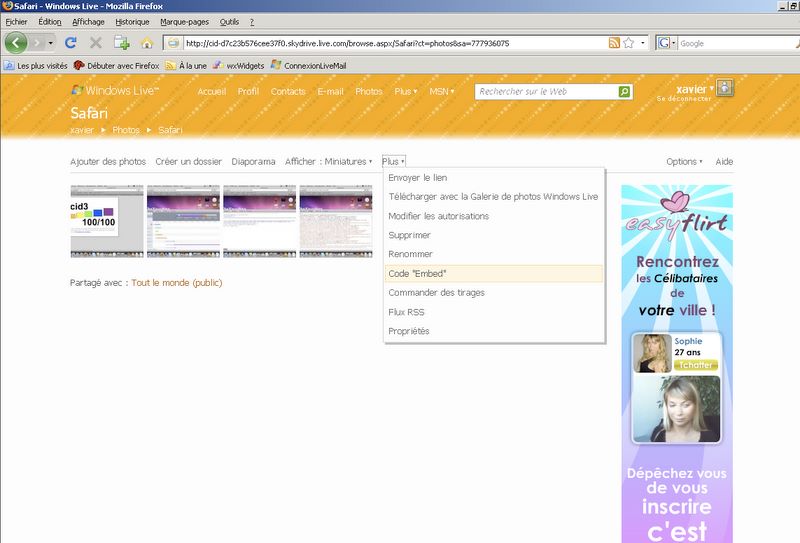
Task: Click xavier's profile picture icon
Action: pyautogui.click(x=725, y=87)
